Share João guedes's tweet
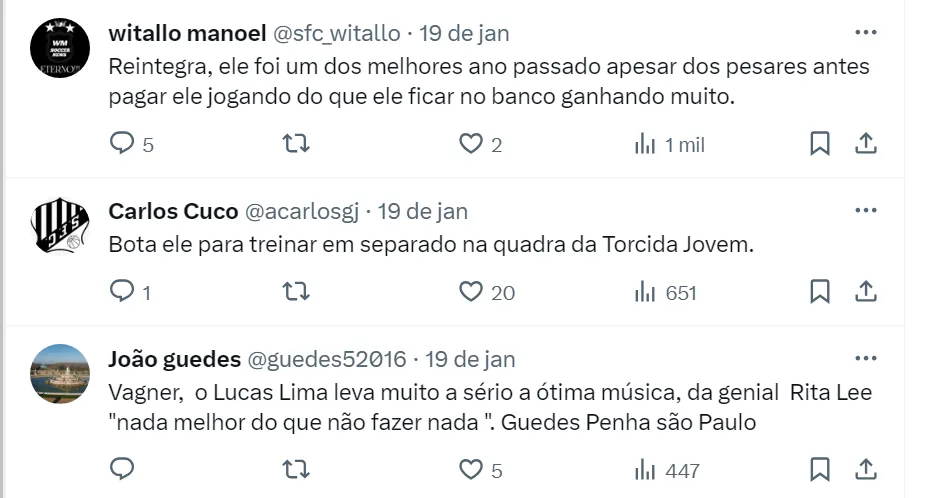Image resolution: width=942 pixels, height=498 pixels. pos(866,469)
